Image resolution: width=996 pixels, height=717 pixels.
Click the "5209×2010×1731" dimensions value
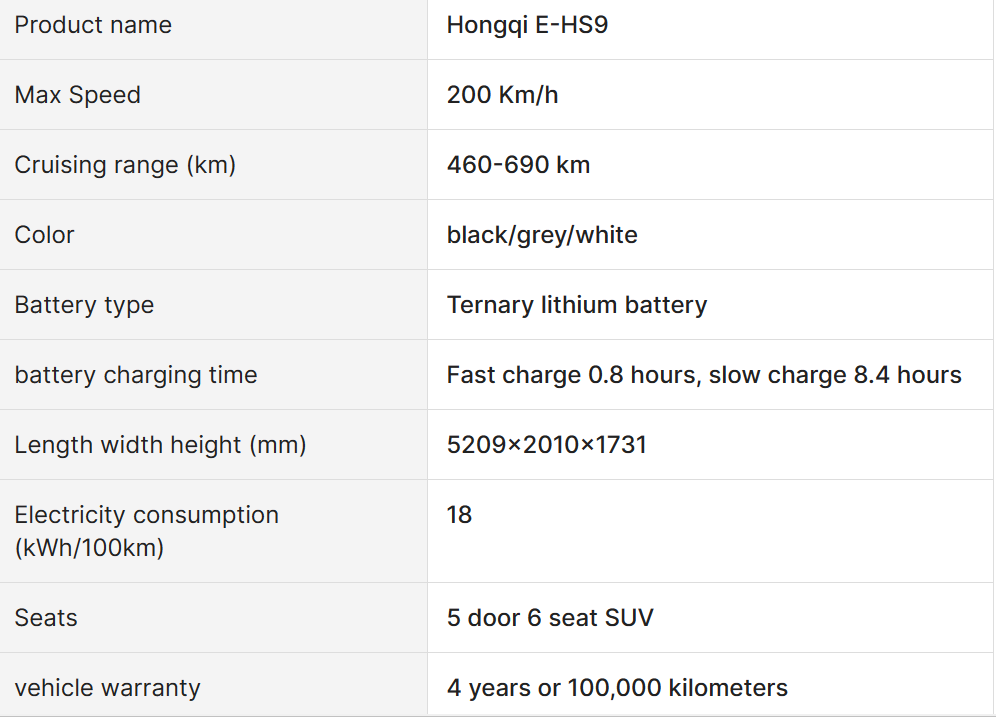547,445
